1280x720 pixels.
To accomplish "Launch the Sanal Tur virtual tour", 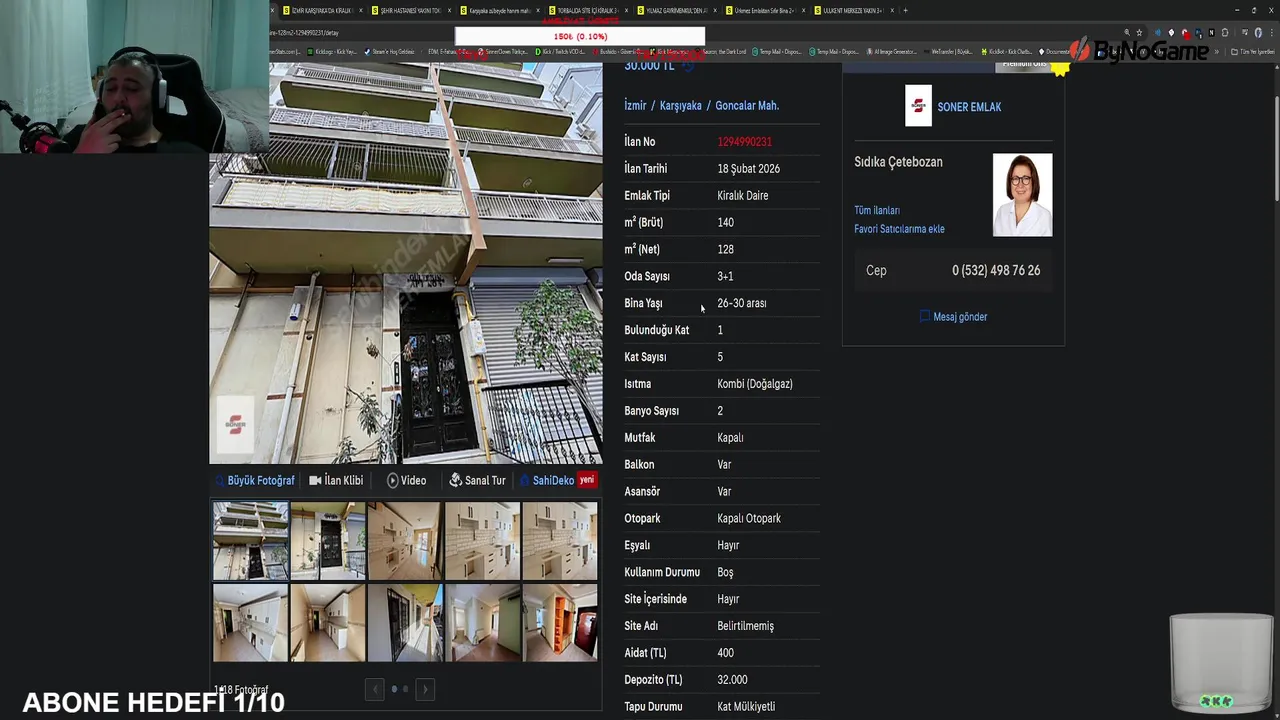I will pos(478,480).
